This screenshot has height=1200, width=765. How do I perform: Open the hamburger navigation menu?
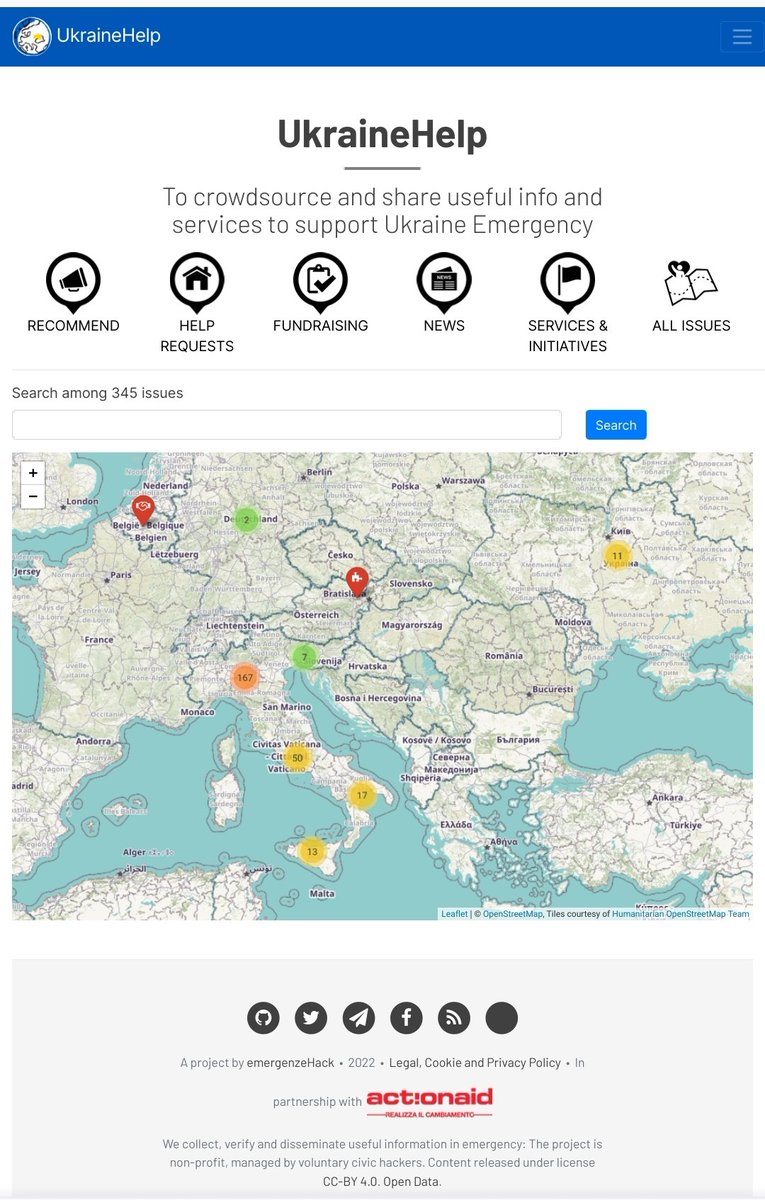click(741, 37)
